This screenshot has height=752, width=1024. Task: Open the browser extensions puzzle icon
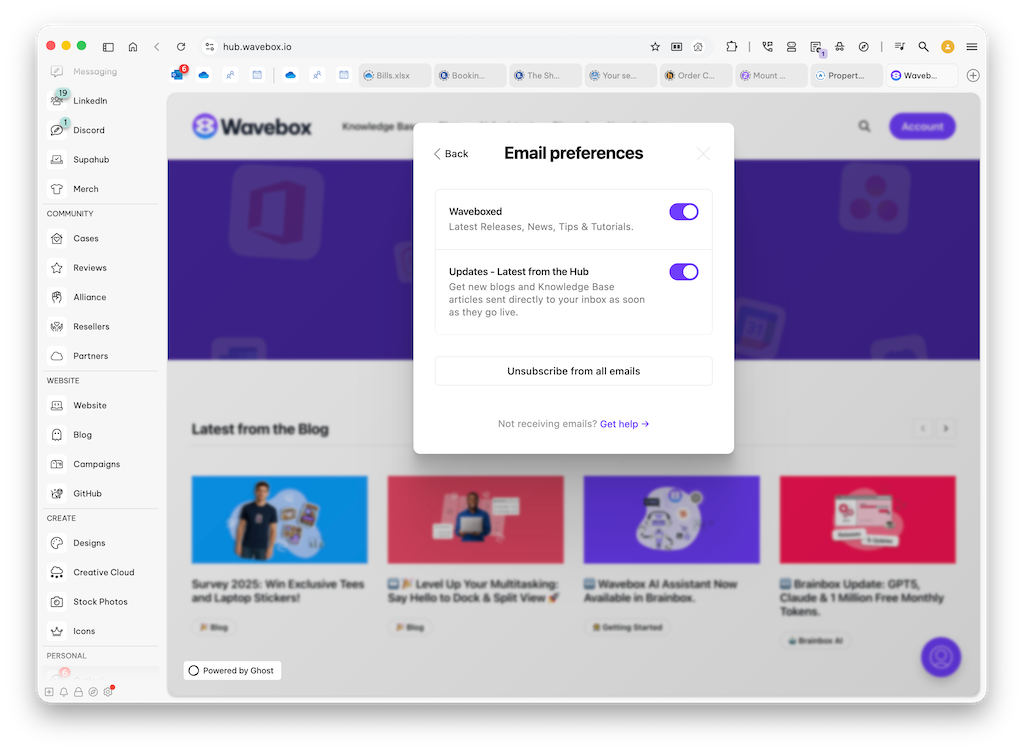(x=731, y=47)
